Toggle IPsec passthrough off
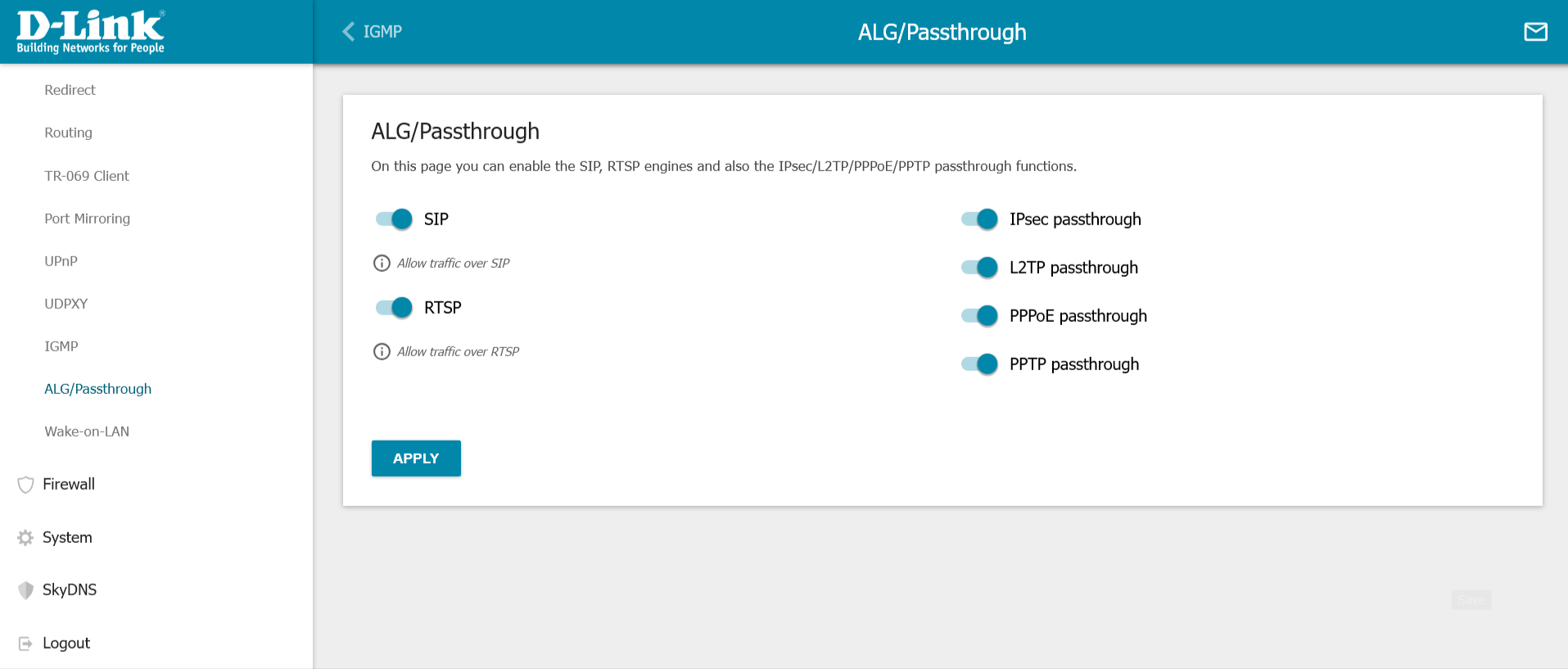 coord(979,219)
